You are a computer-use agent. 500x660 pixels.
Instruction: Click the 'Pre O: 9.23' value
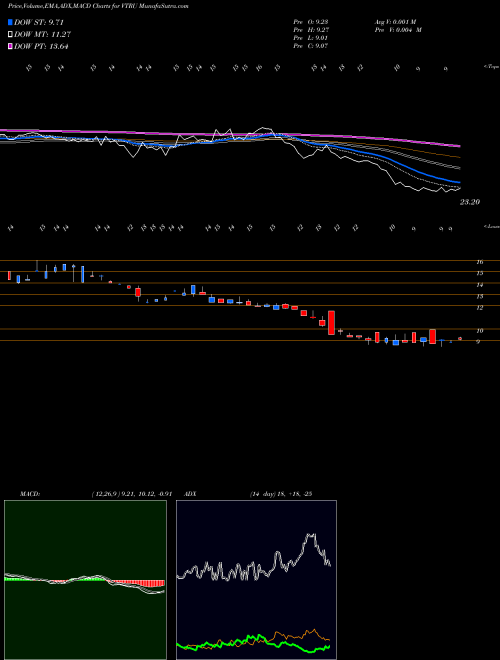(311, 22)
